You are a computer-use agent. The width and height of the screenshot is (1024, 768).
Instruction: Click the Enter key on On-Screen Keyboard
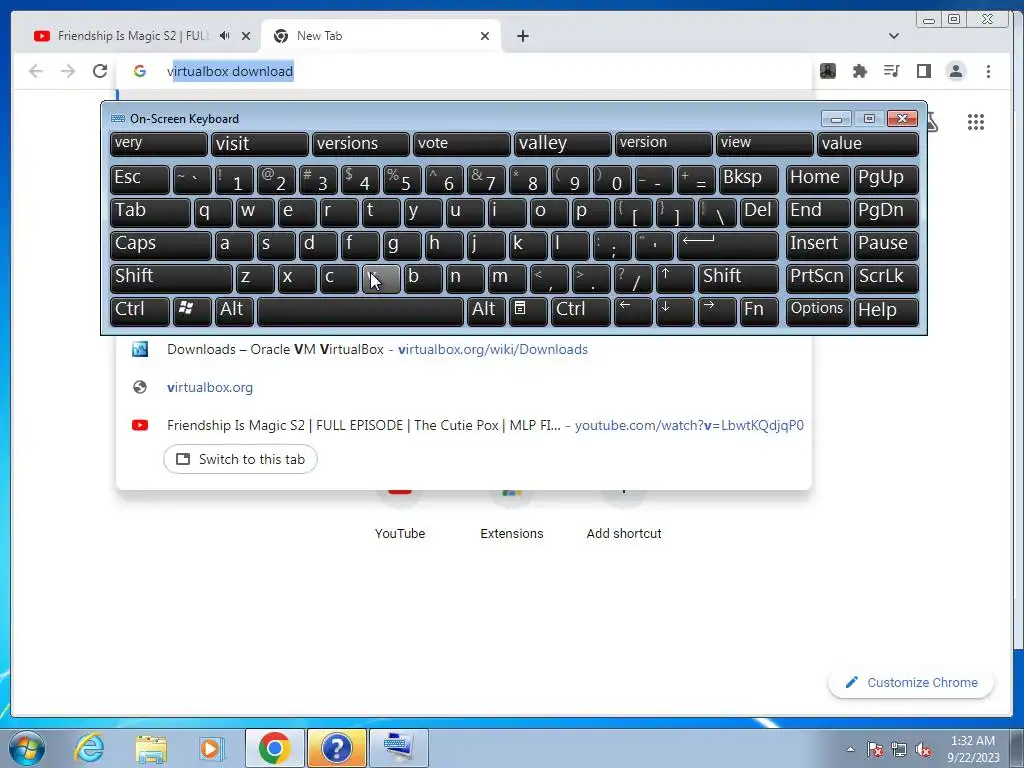tap(728, 245)
